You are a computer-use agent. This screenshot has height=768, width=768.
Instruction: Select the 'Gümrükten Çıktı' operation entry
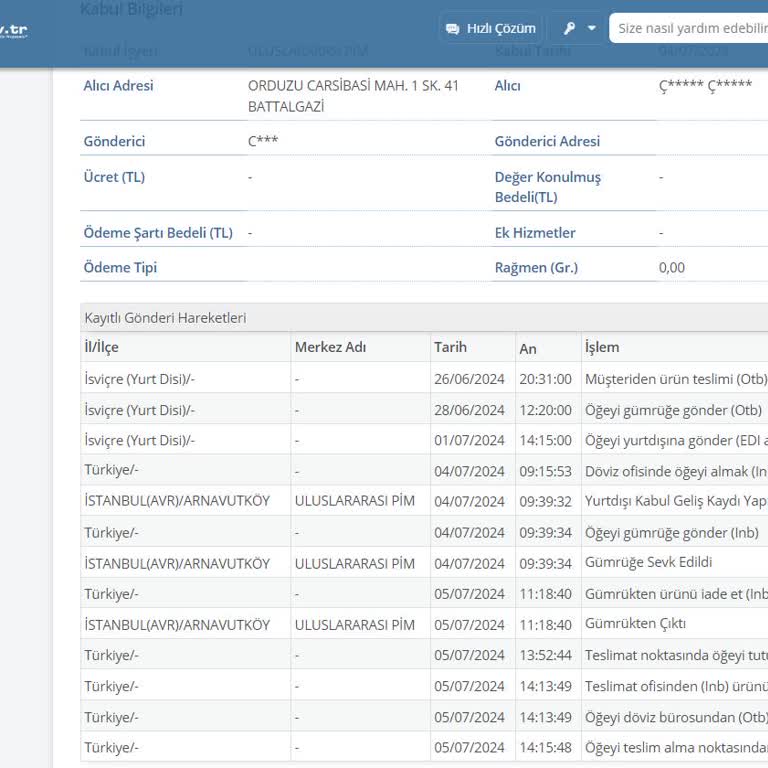[635, 624]
